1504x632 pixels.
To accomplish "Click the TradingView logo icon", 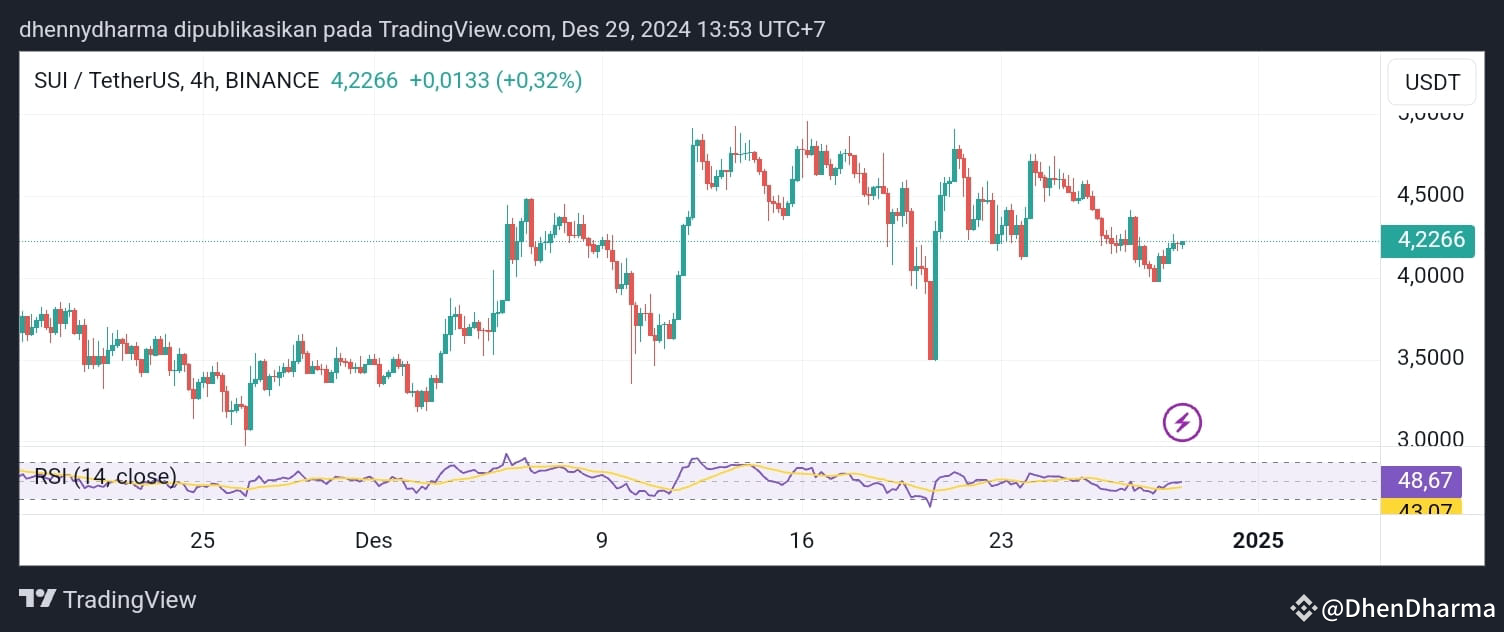I will click(x=37, y=600).
